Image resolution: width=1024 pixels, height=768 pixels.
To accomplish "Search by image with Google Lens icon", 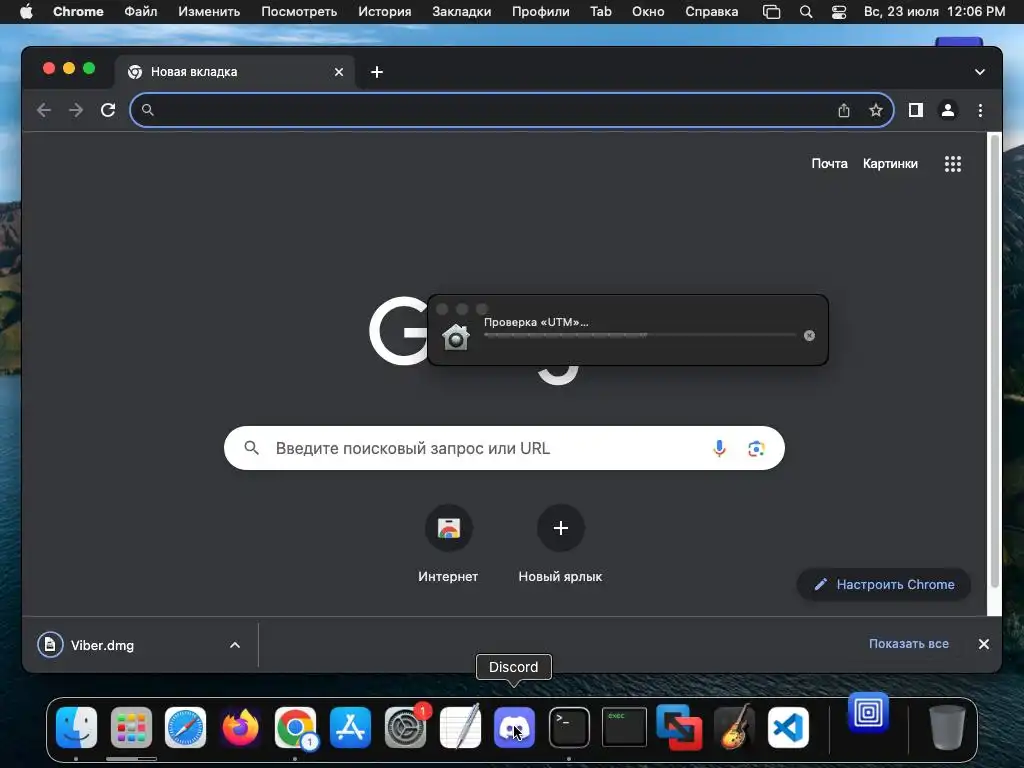I will [x=756, y=448].
